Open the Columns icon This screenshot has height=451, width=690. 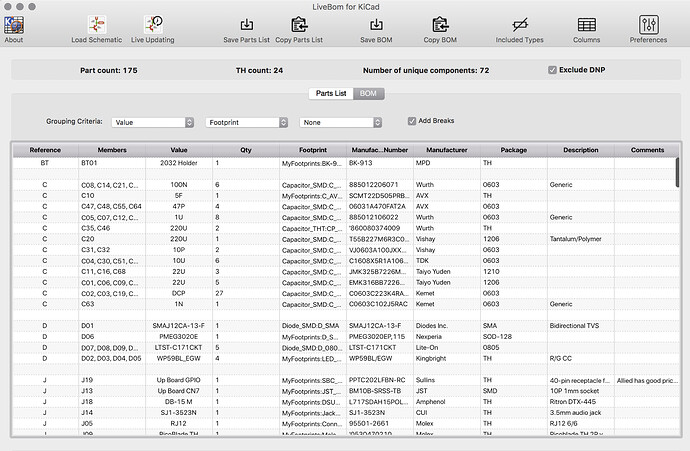587,25
